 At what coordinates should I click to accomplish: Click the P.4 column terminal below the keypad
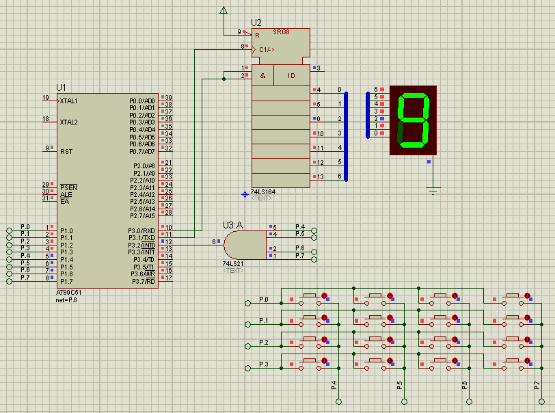tap(339, 402)
